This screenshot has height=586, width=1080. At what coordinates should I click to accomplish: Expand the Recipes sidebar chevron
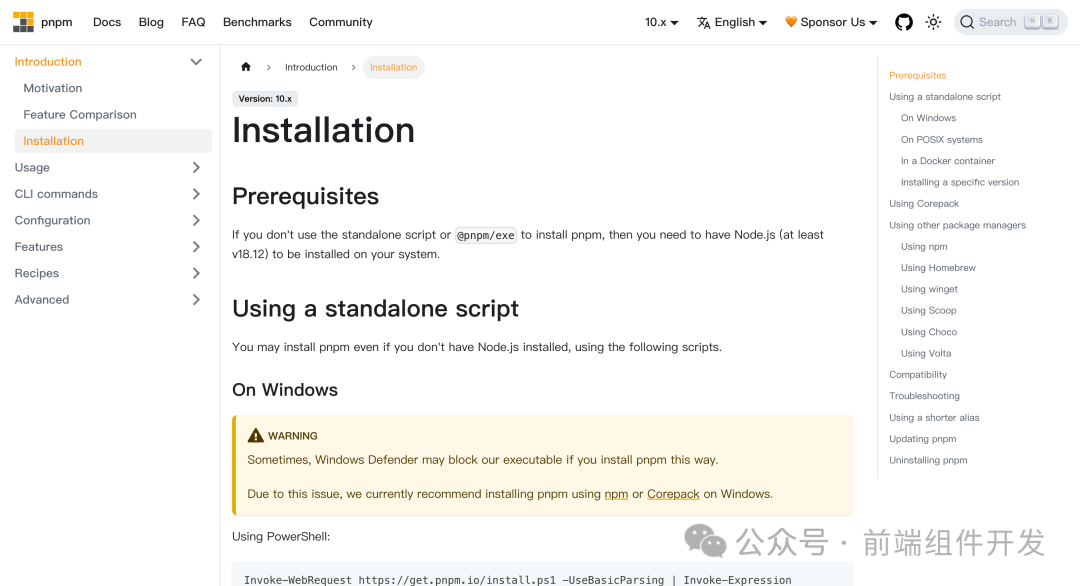(196, 273)
